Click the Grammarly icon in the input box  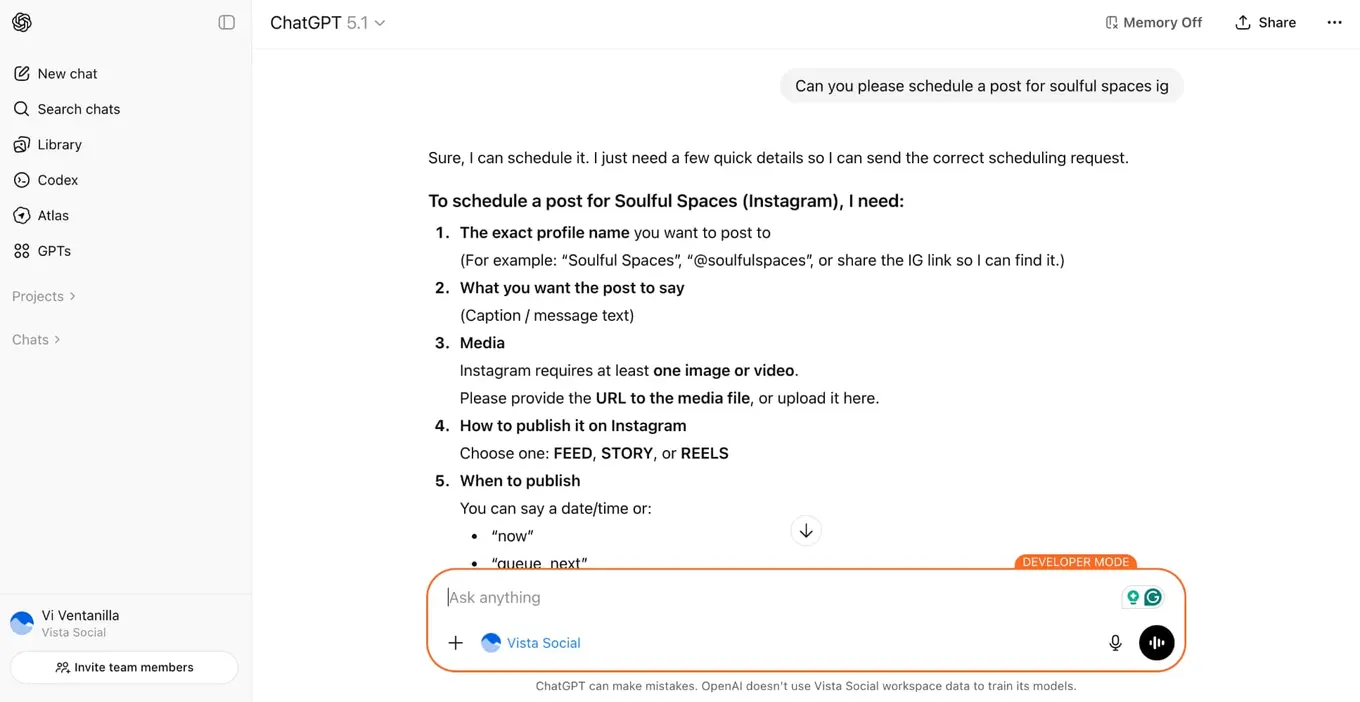click(1155, 597)
